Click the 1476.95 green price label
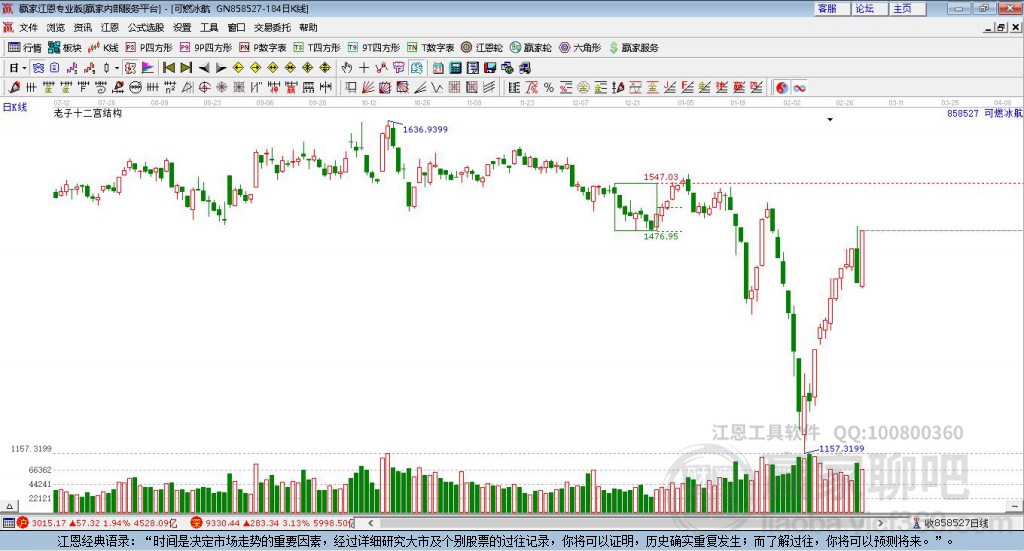1024x551 pixels. coord(661,236)
